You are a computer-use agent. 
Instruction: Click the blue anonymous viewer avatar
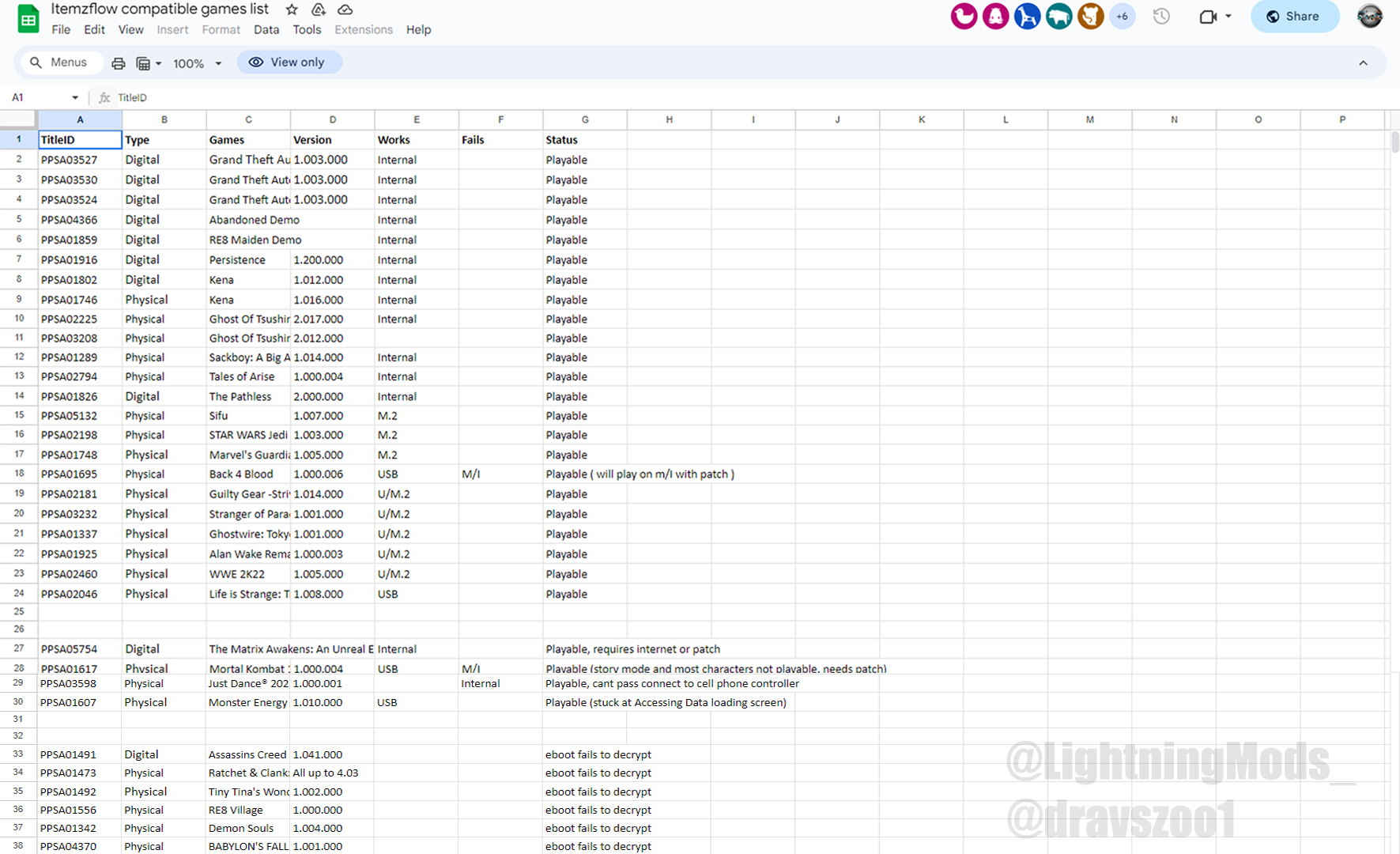click(1027, 16)
